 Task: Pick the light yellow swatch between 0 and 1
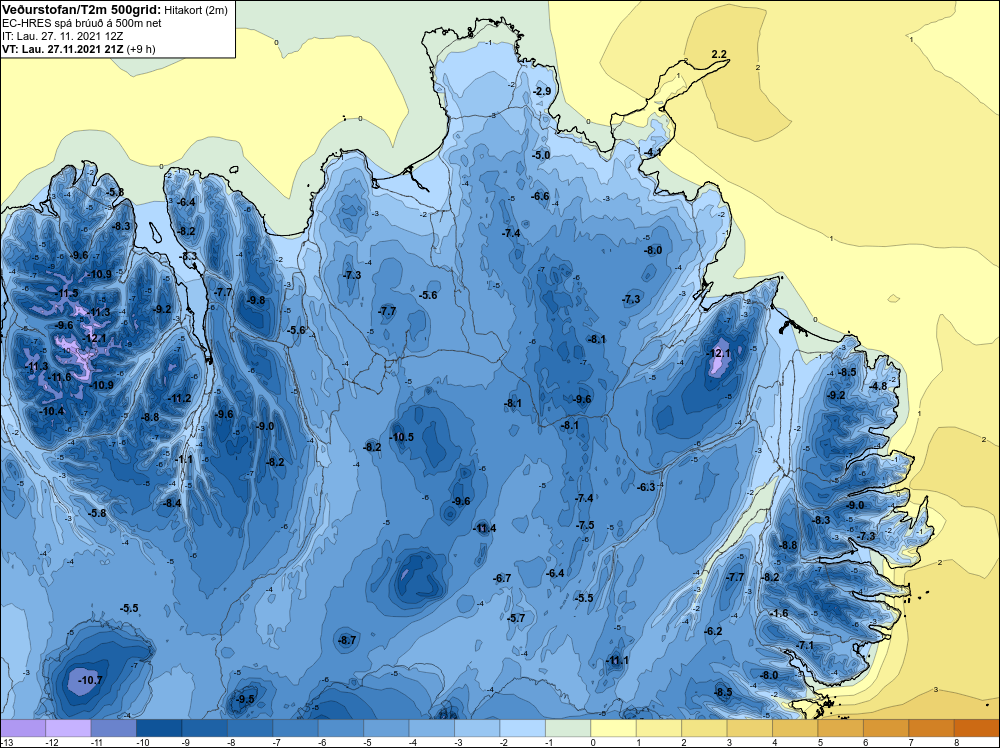614,728
